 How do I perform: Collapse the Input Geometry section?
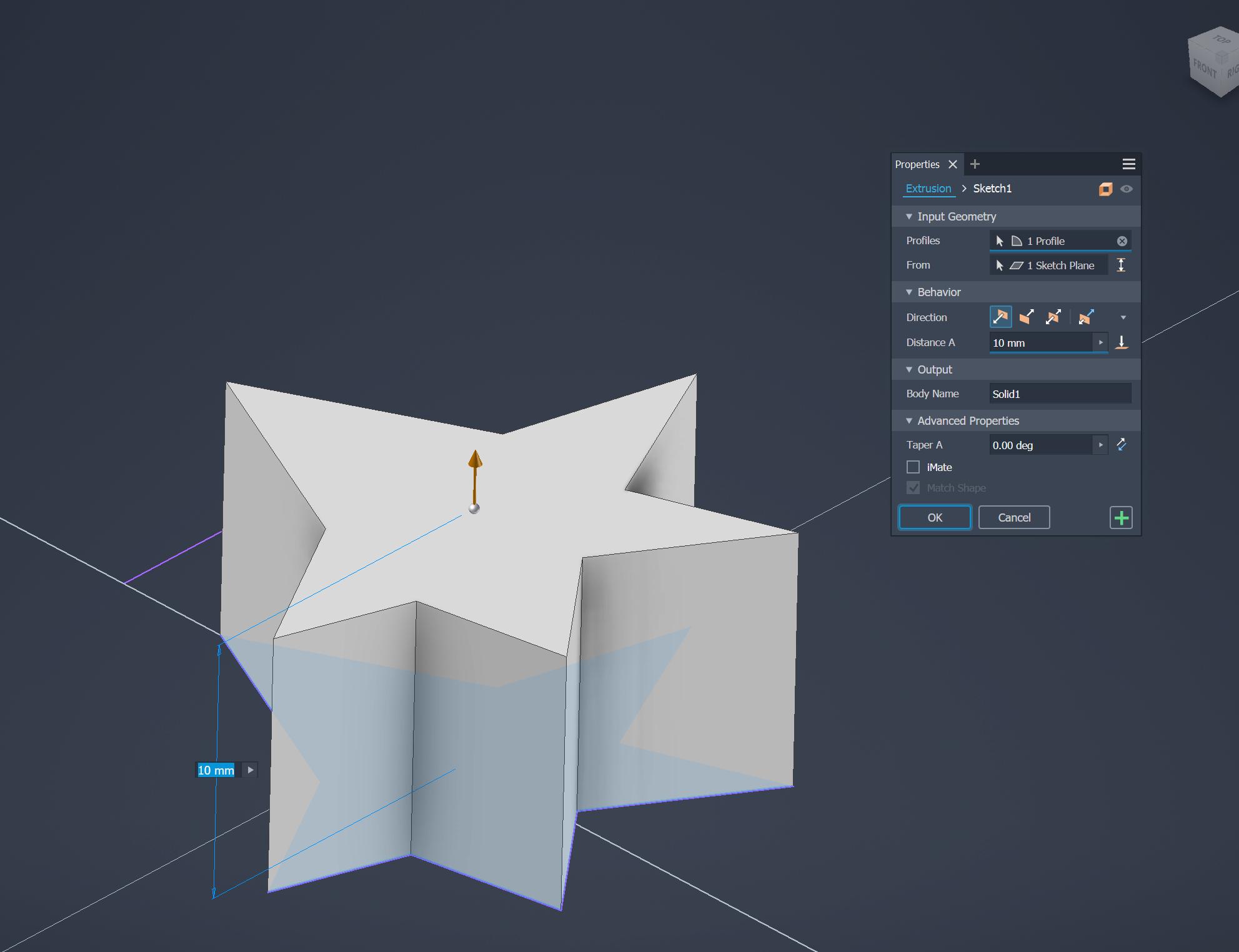(909, 217)
